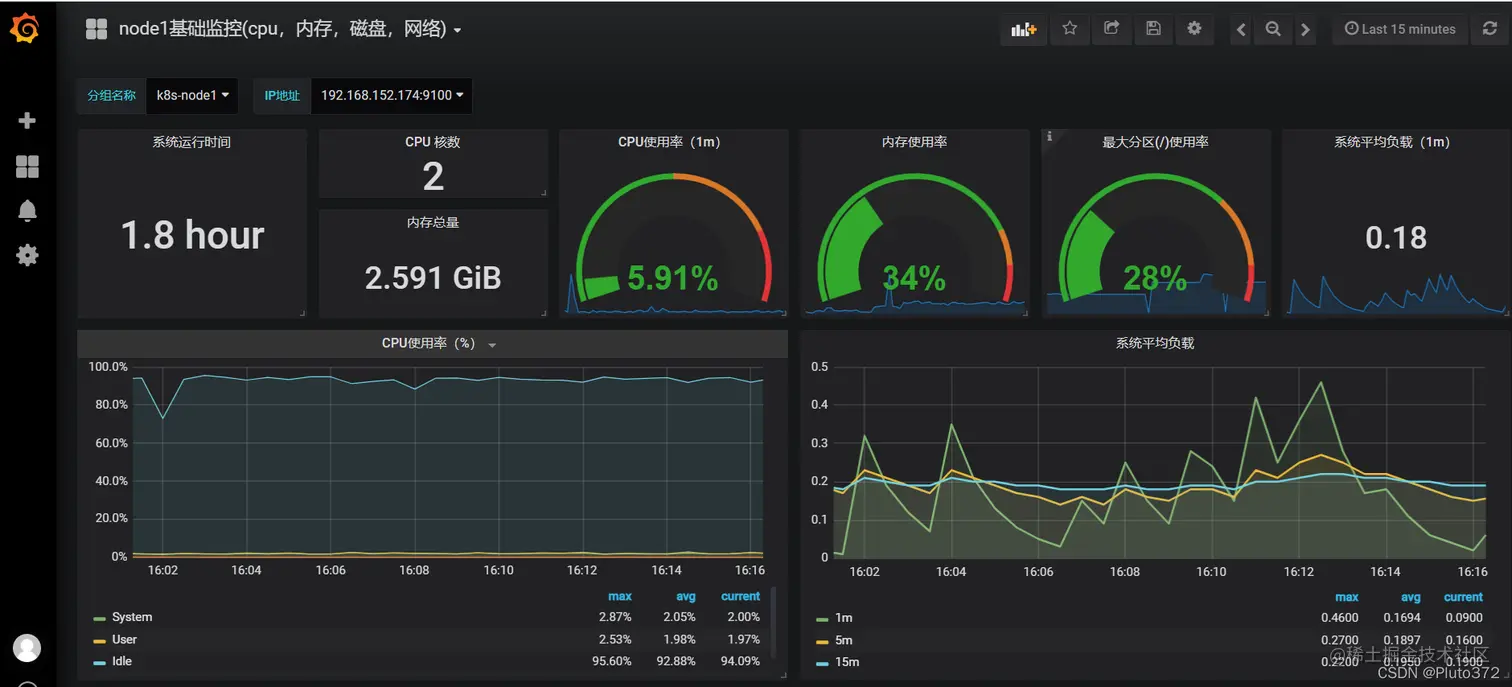Open dashboard settings gear in top bar

pos(1194,29)
